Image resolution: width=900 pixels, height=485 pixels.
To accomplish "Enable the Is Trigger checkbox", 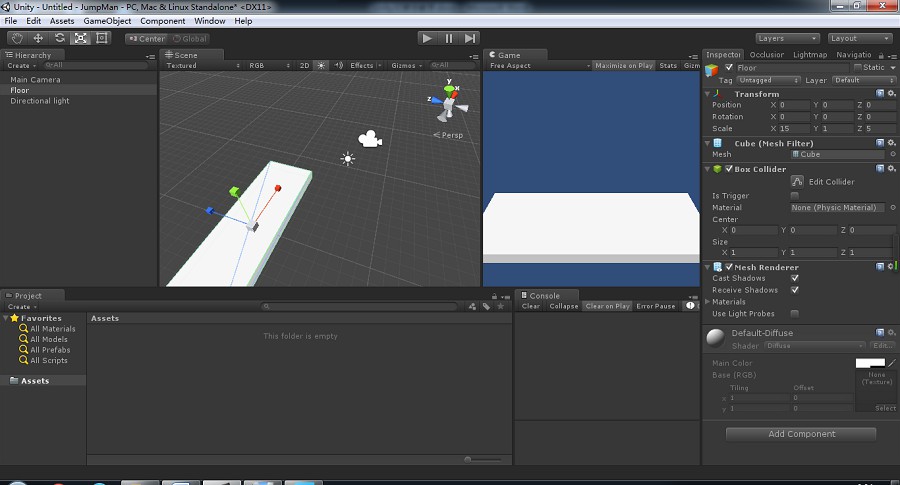I will (794, 196).
